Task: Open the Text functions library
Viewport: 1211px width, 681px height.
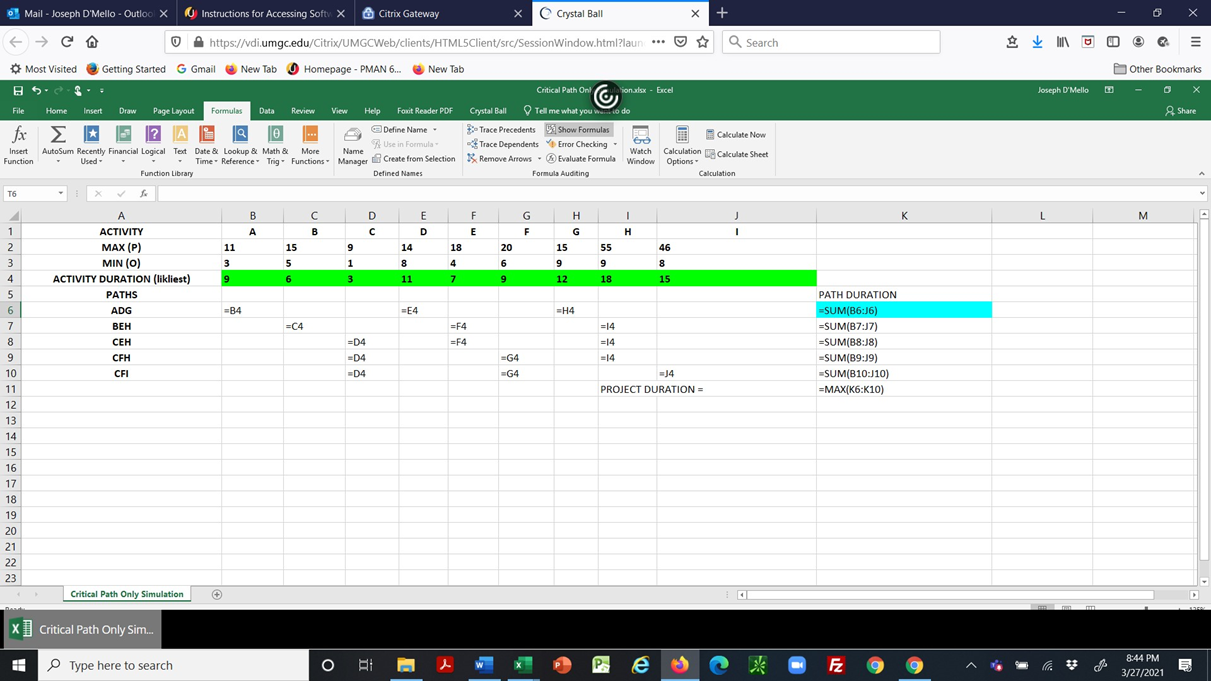Action: (x=180, y=146)
